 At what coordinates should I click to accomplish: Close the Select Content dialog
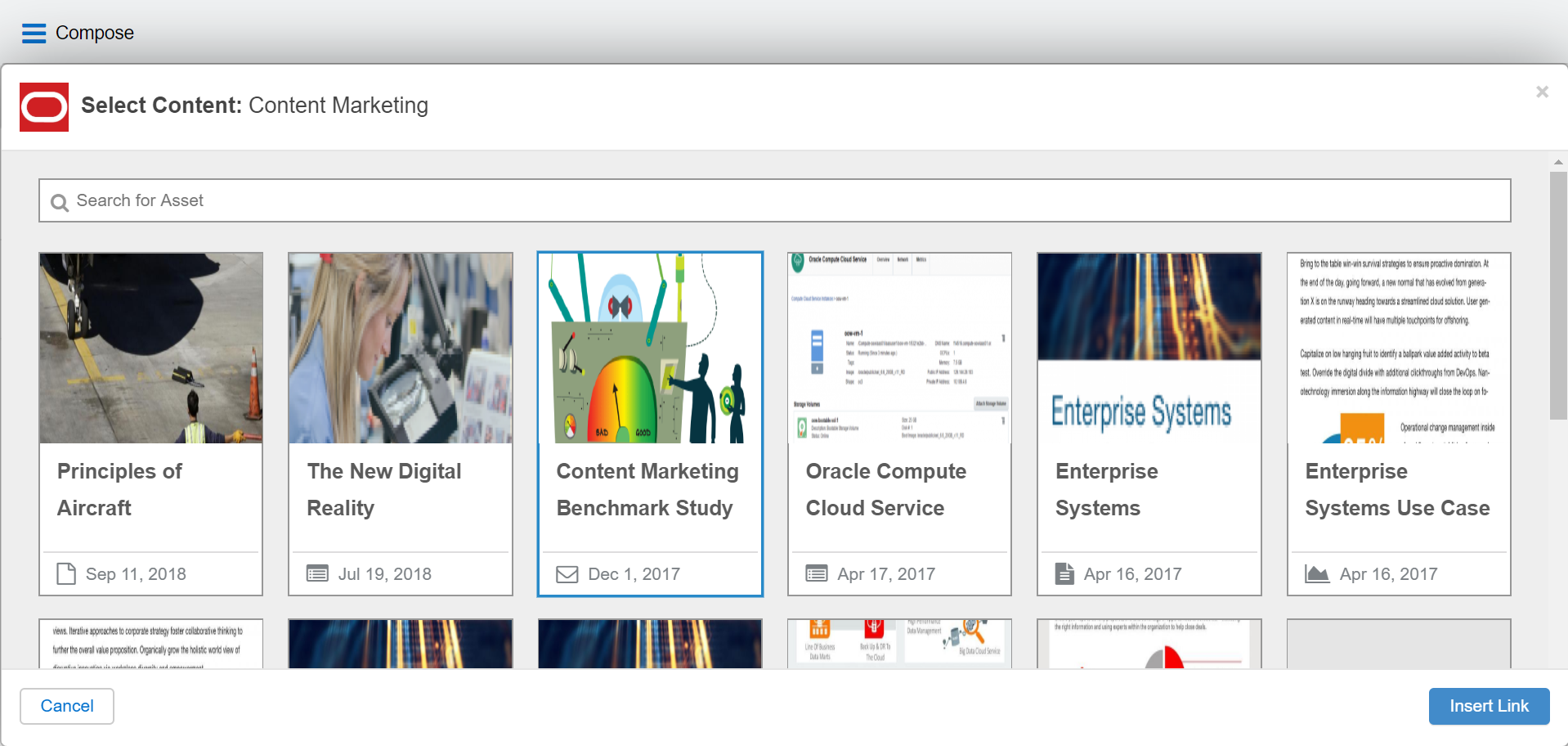pyautogui.click(x=1542, y=92)
